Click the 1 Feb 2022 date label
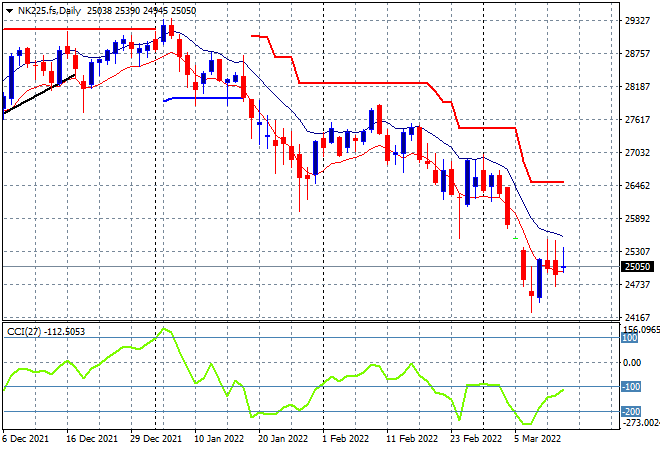 tap(346, 439)
